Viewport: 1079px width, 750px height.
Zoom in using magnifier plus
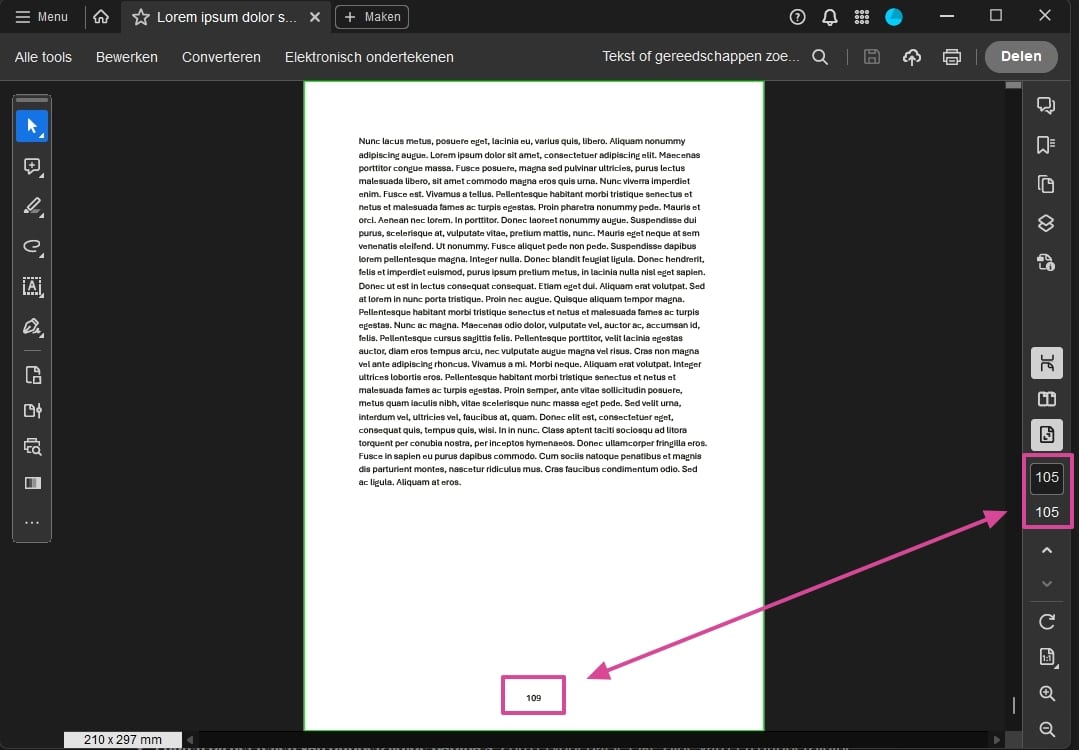pyautogui.click(x=1047, y=694)
